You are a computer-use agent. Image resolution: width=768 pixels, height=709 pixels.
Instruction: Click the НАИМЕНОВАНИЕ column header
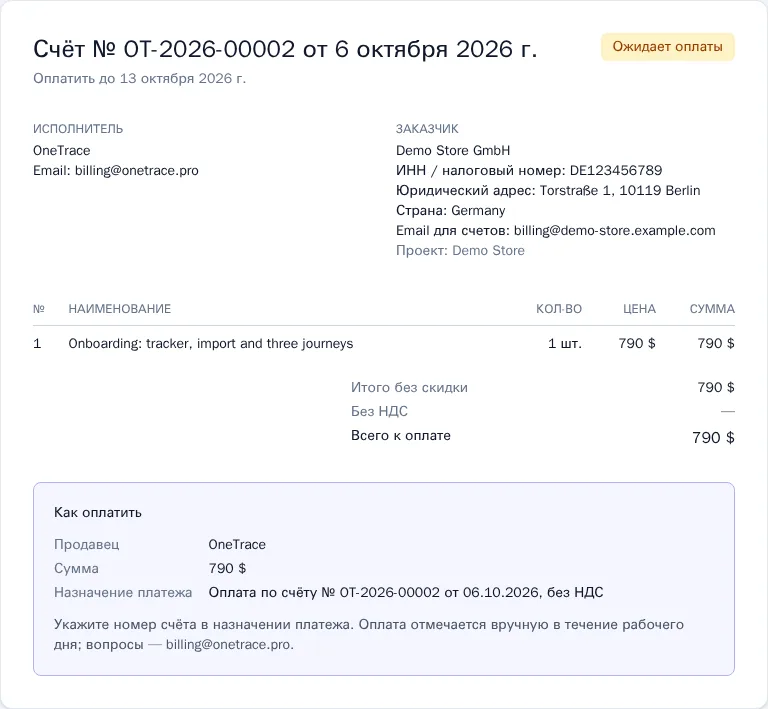[120, 309]
